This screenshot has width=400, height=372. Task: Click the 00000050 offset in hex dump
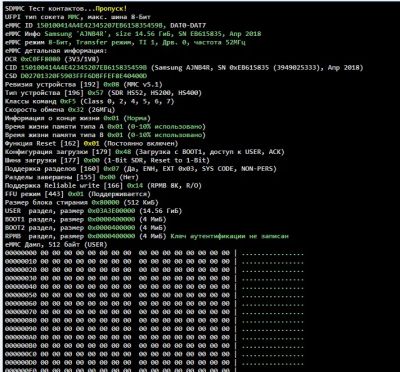pyautogui.click(x=21, y=295)
